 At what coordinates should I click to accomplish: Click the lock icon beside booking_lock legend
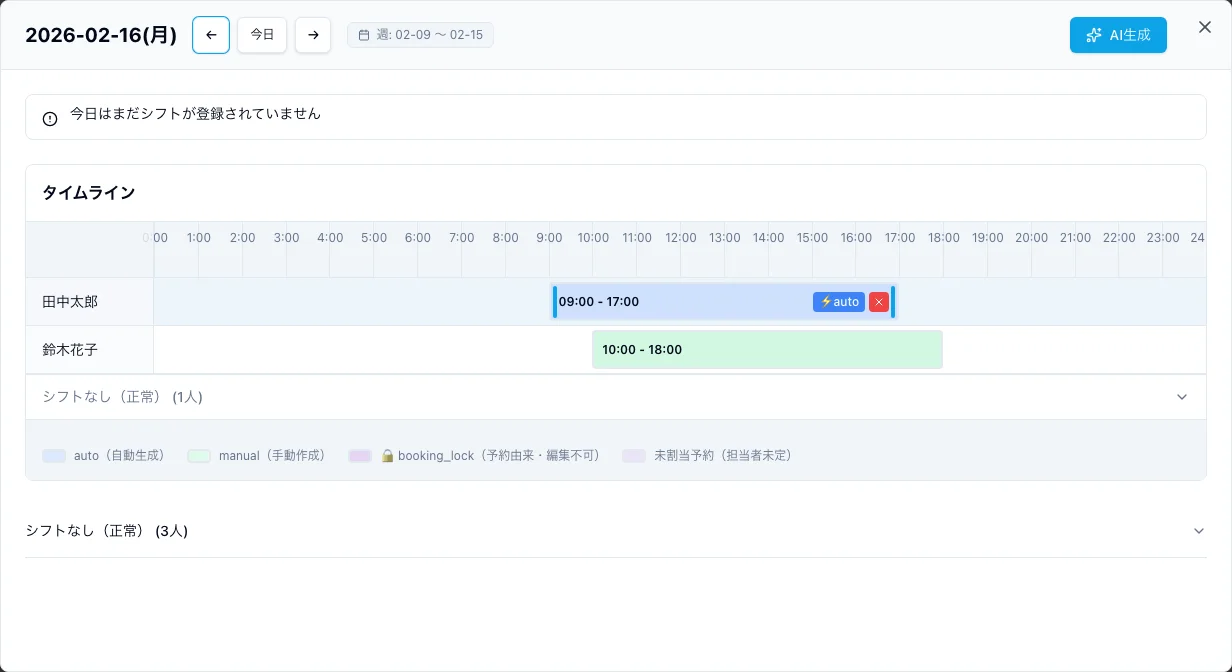pos(387,456)
